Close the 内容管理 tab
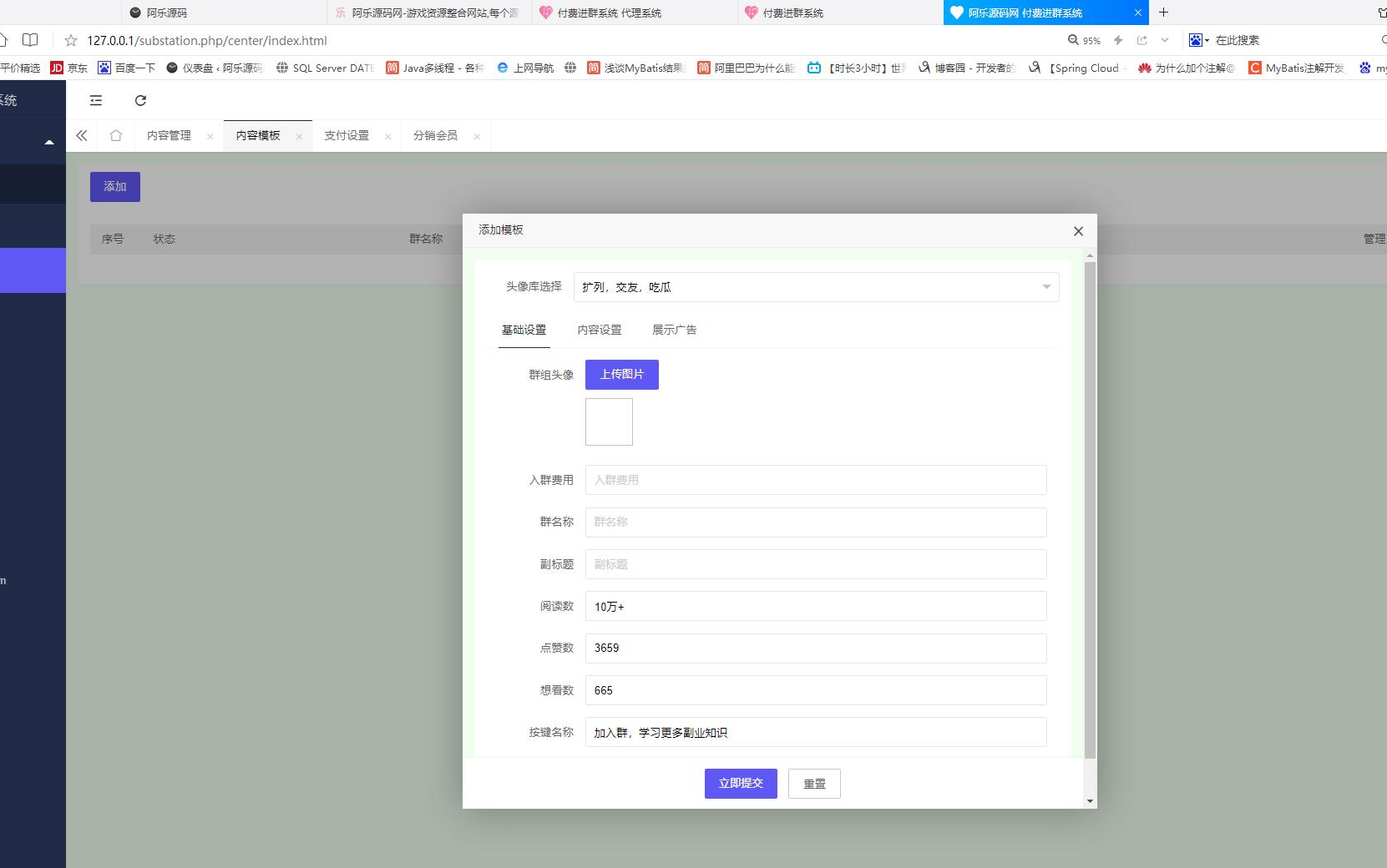Viewport: 1387px width, 868px height. [210, 137]
